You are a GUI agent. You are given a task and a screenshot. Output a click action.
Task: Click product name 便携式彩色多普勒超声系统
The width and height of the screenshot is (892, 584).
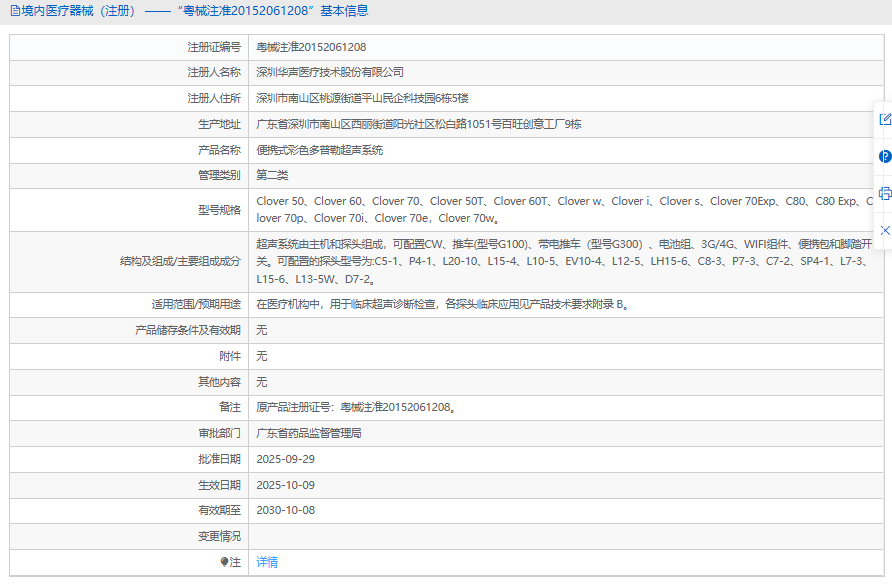pos(319,150)
